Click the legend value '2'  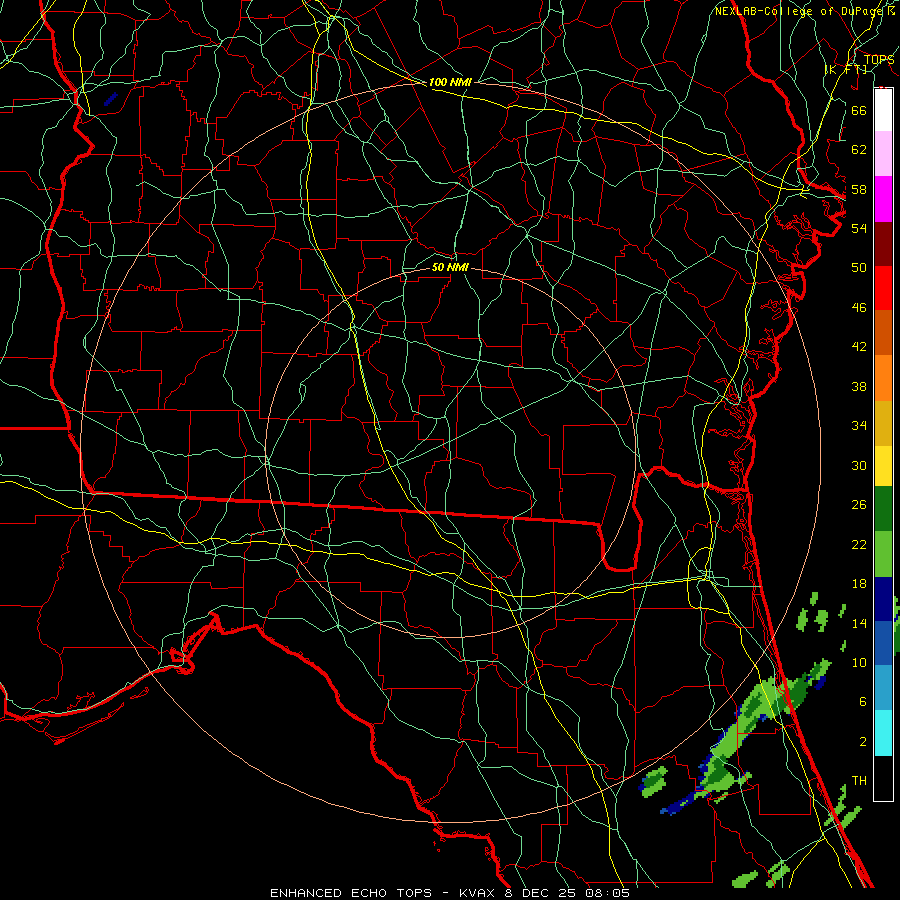coord(863,742)
